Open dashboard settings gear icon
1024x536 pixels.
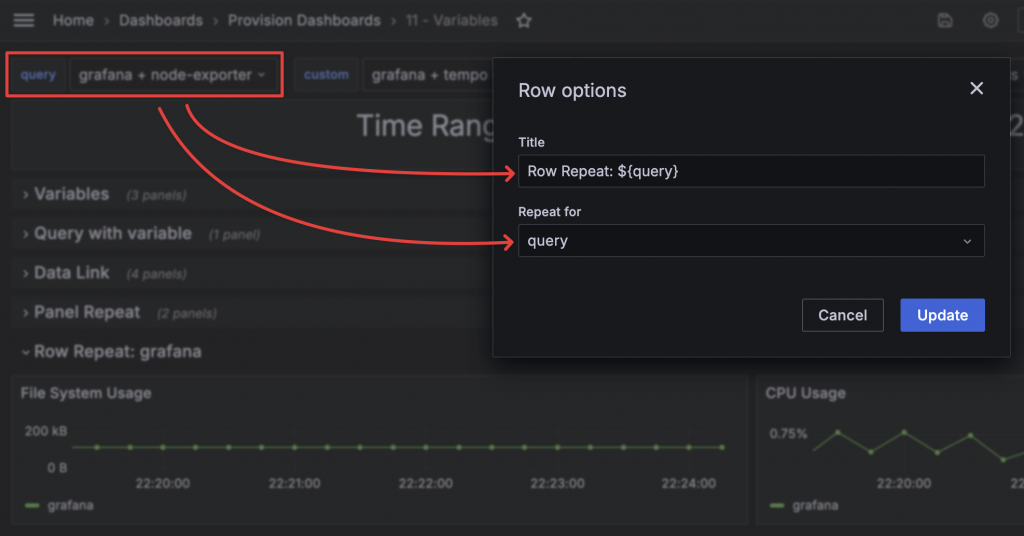[x=991, y=20]
